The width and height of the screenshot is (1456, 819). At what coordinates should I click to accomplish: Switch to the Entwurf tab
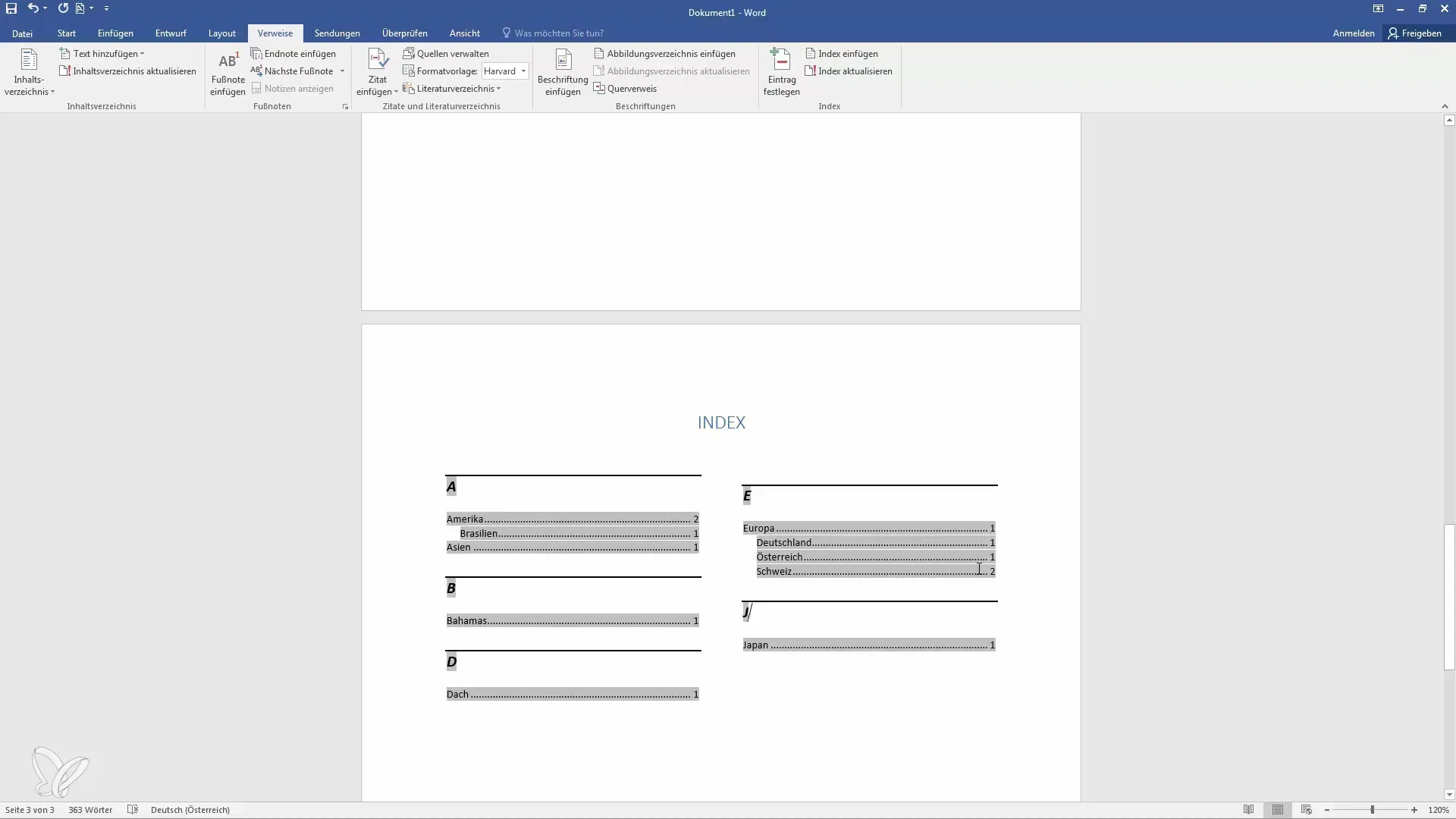(171, 33)
